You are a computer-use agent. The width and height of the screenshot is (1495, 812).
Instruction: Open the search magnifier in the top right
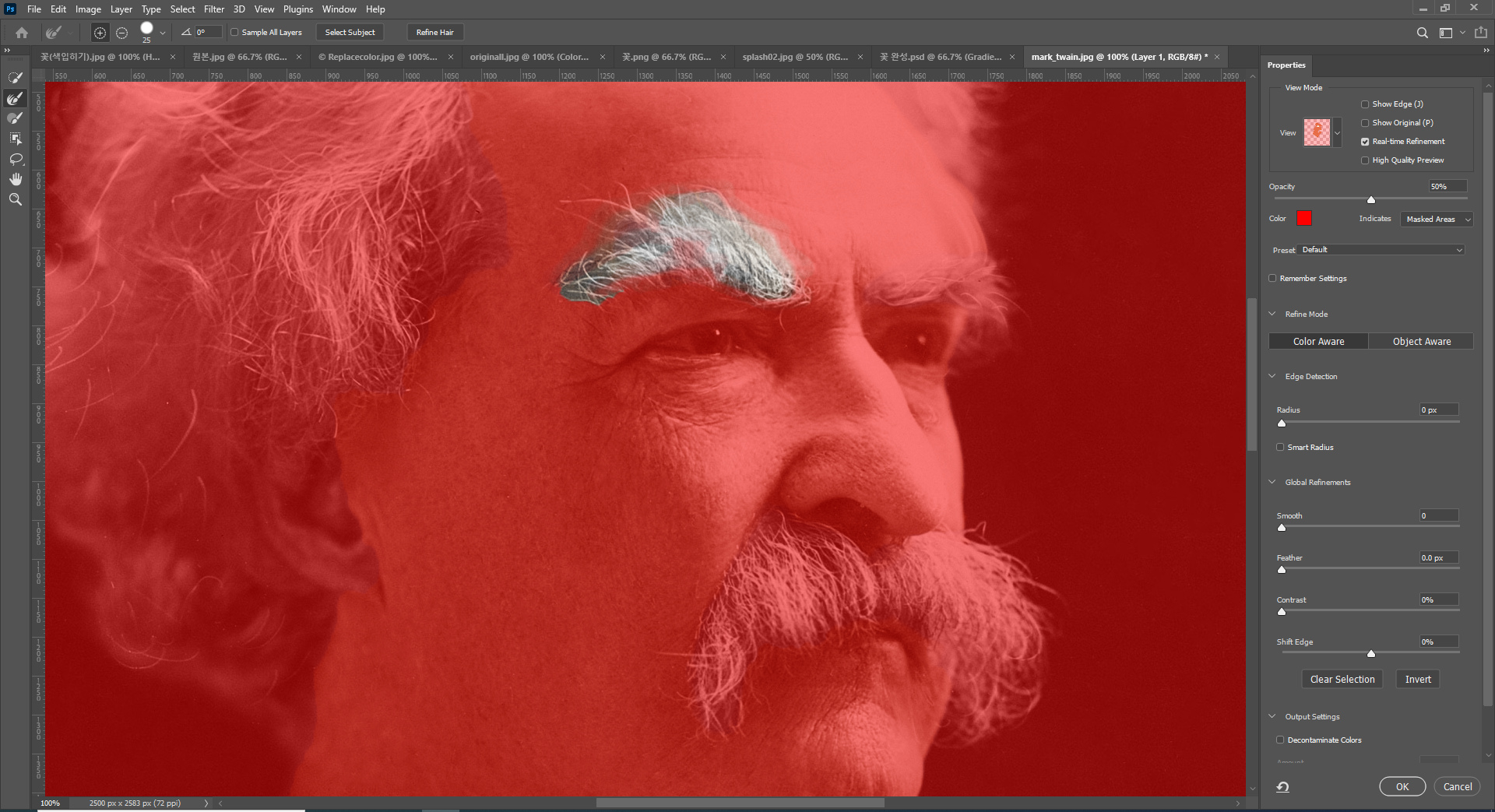tap(1422, 33)
